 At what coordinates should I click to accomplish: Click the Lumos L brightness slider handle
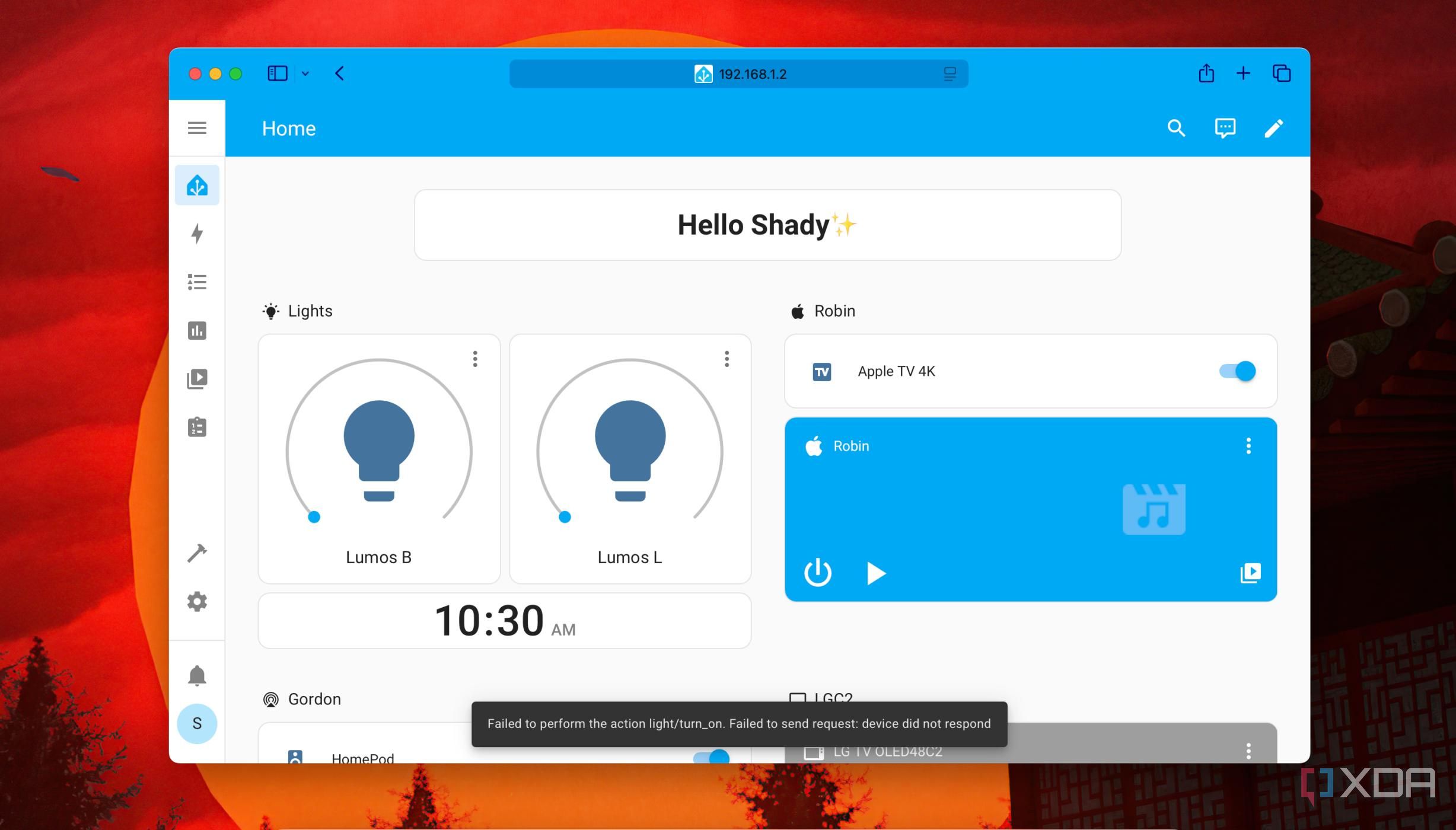[x=565, y=517]
